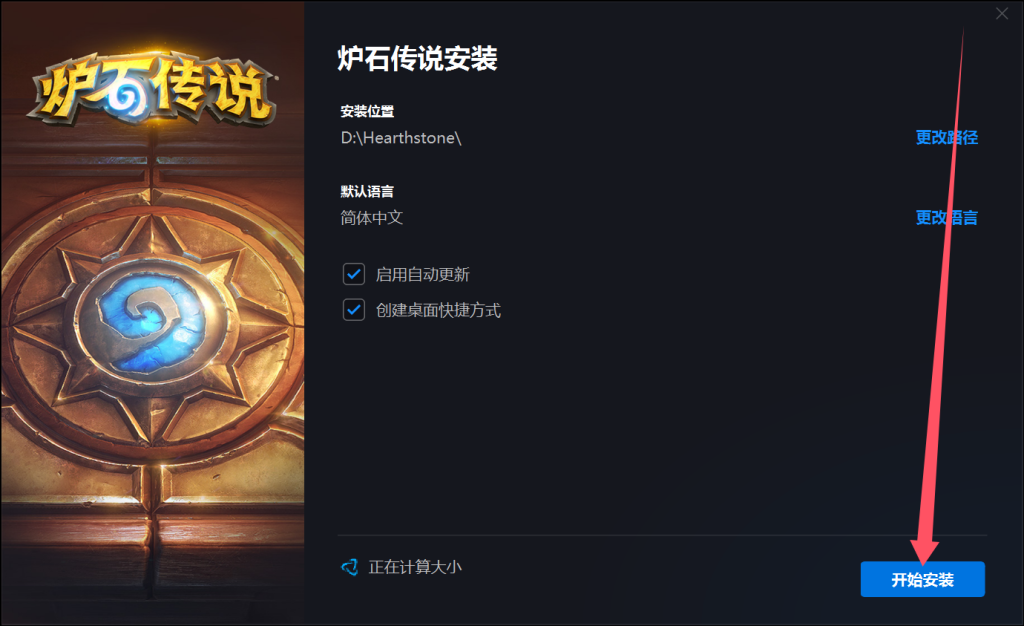
Task: Close the installer window with X
Action: [1002, 14]
